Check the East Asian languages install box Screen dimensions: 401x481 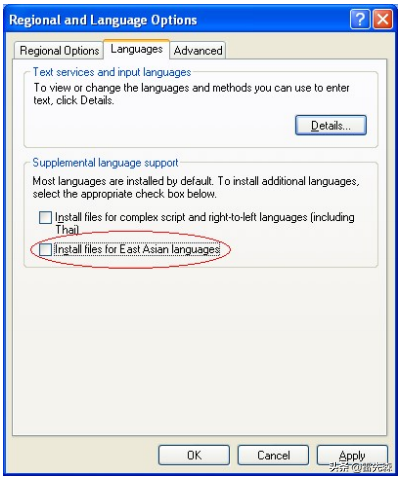pyautogui.click(x=45, y=249)
